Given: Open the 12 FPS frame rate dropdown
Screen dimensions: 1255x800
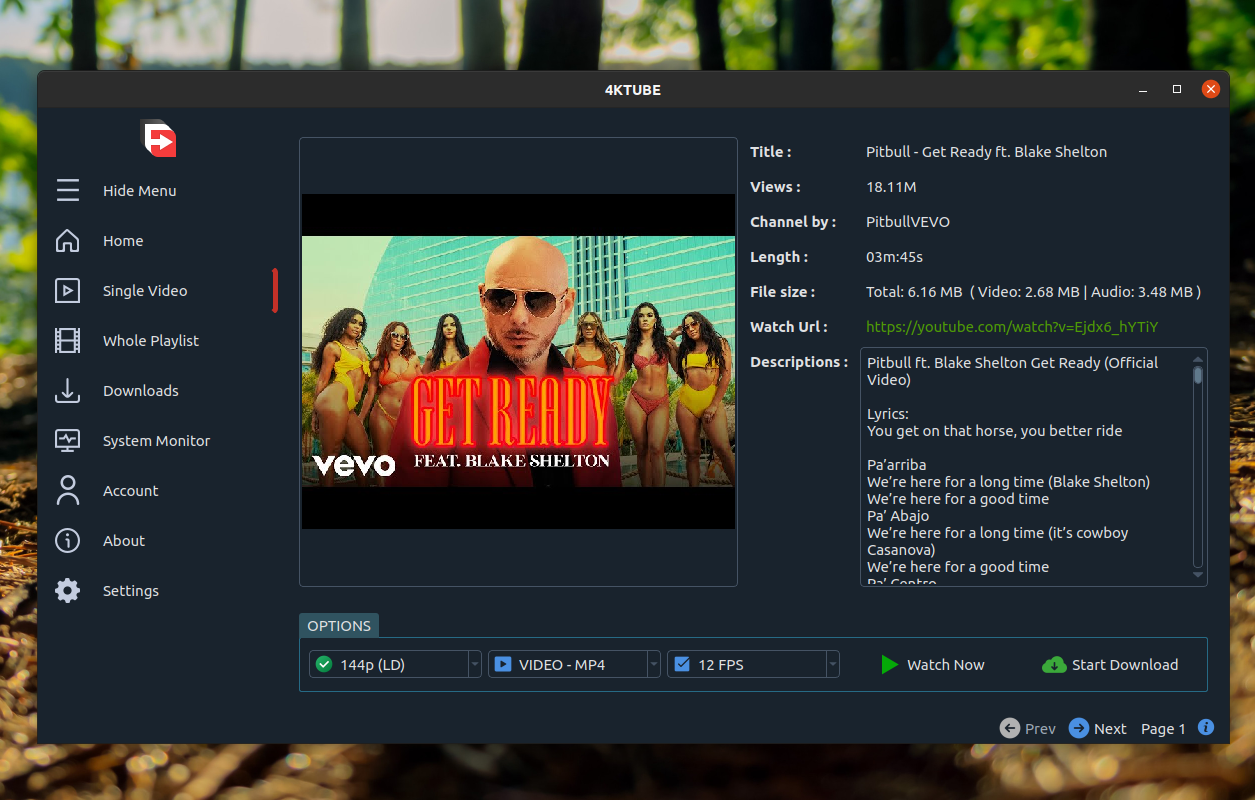Looking at the screenshot, I should pyautogui.click(x=753, y=664).
